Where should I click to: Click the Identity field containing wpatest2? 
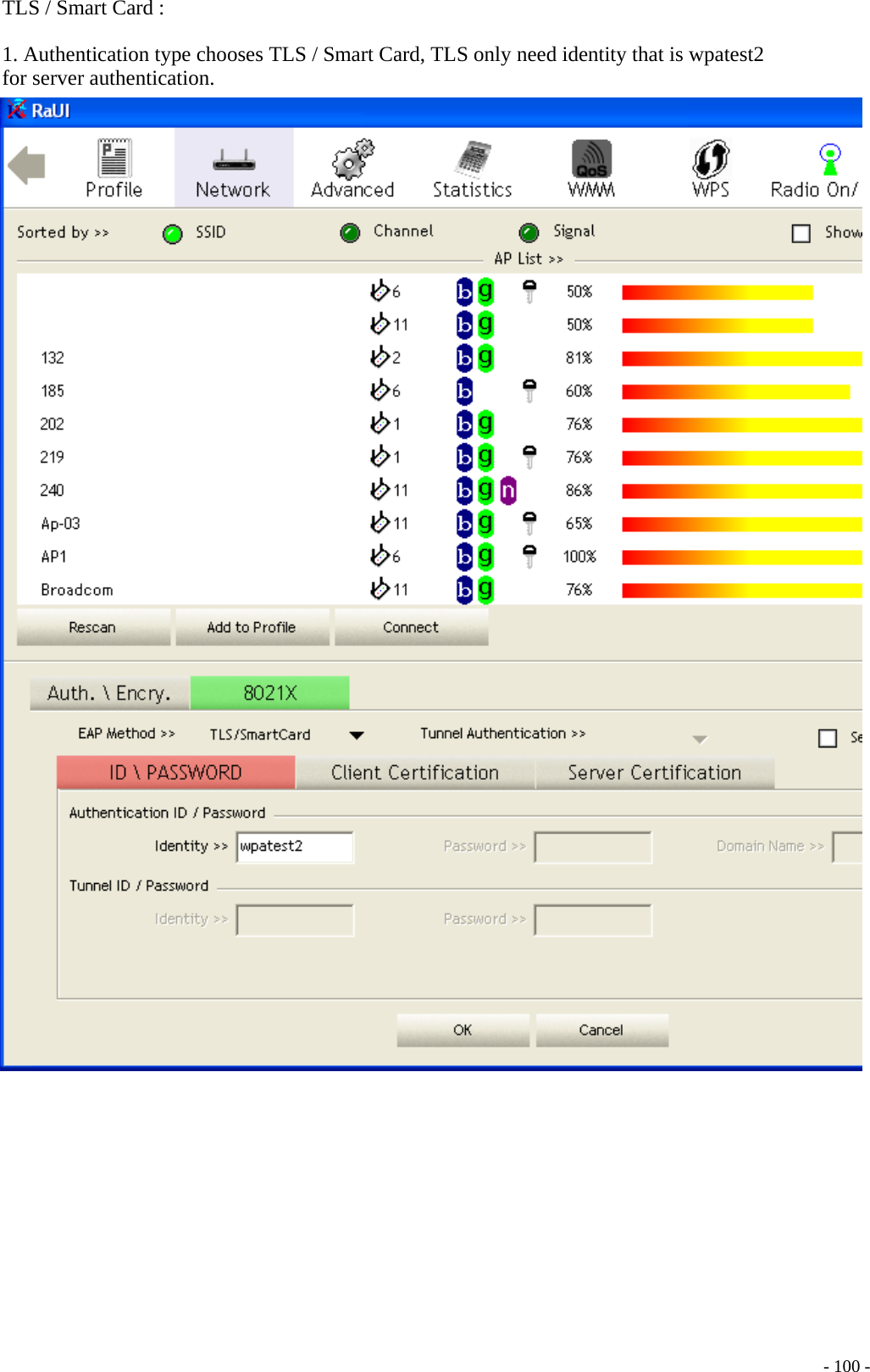pos(295,847)
